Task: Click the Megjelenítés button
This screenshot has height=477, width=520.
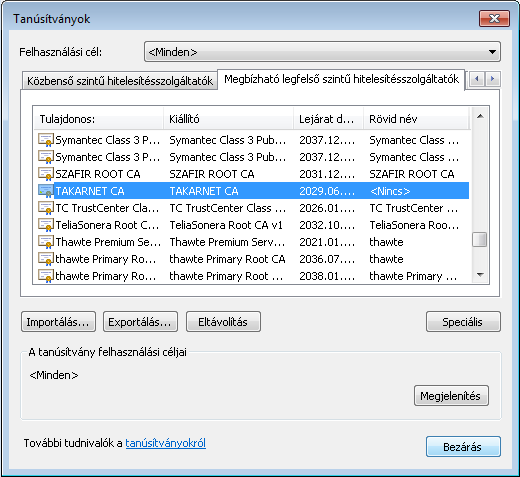Action: [x=451, y=396]
